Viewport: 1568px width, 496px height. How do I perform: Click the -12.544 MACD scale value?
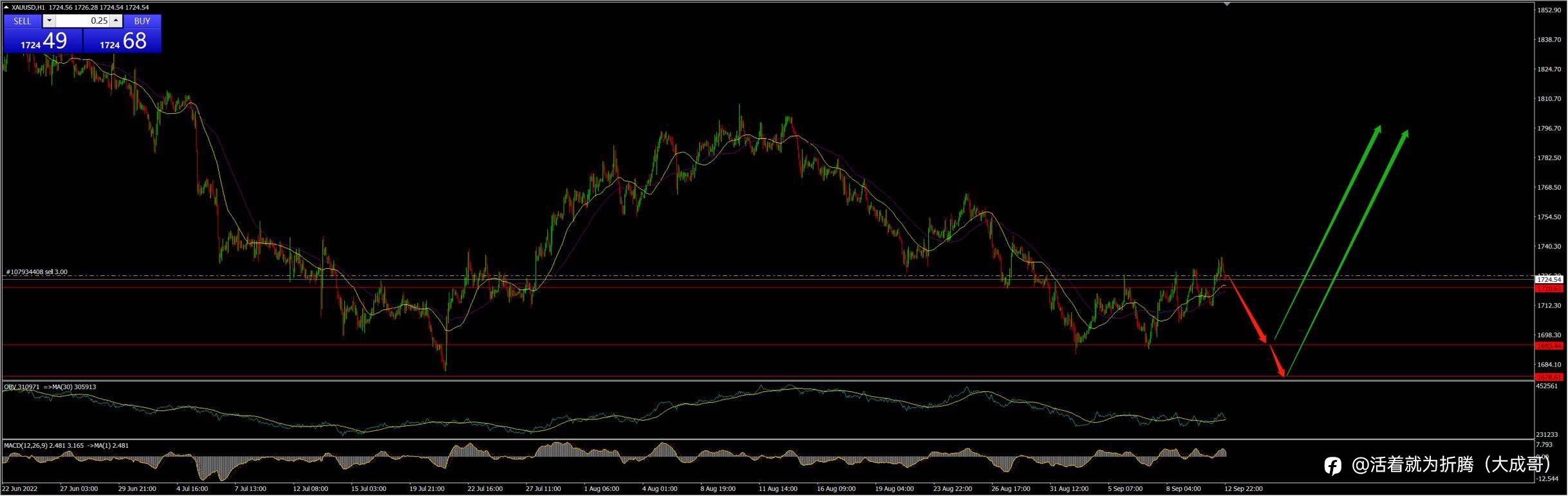(x=1546, y=479)
